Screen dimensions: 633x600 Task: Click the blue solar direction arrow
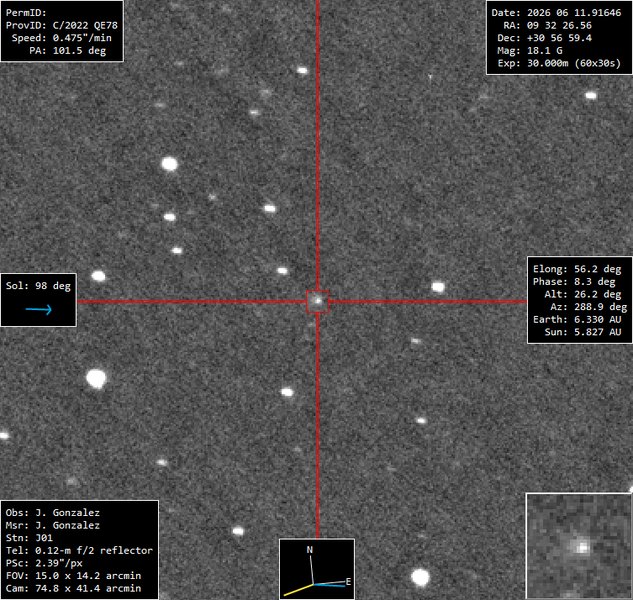[x=39, y=310]
